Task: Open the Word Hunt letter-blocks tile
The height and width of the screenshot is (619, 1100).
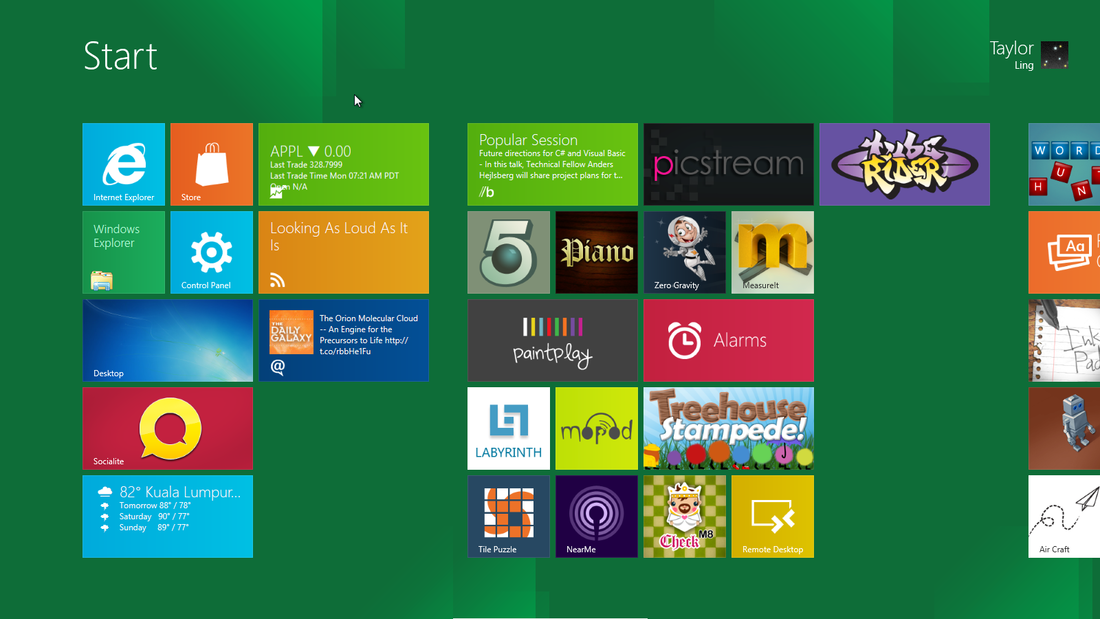Action: (1064, 164)
